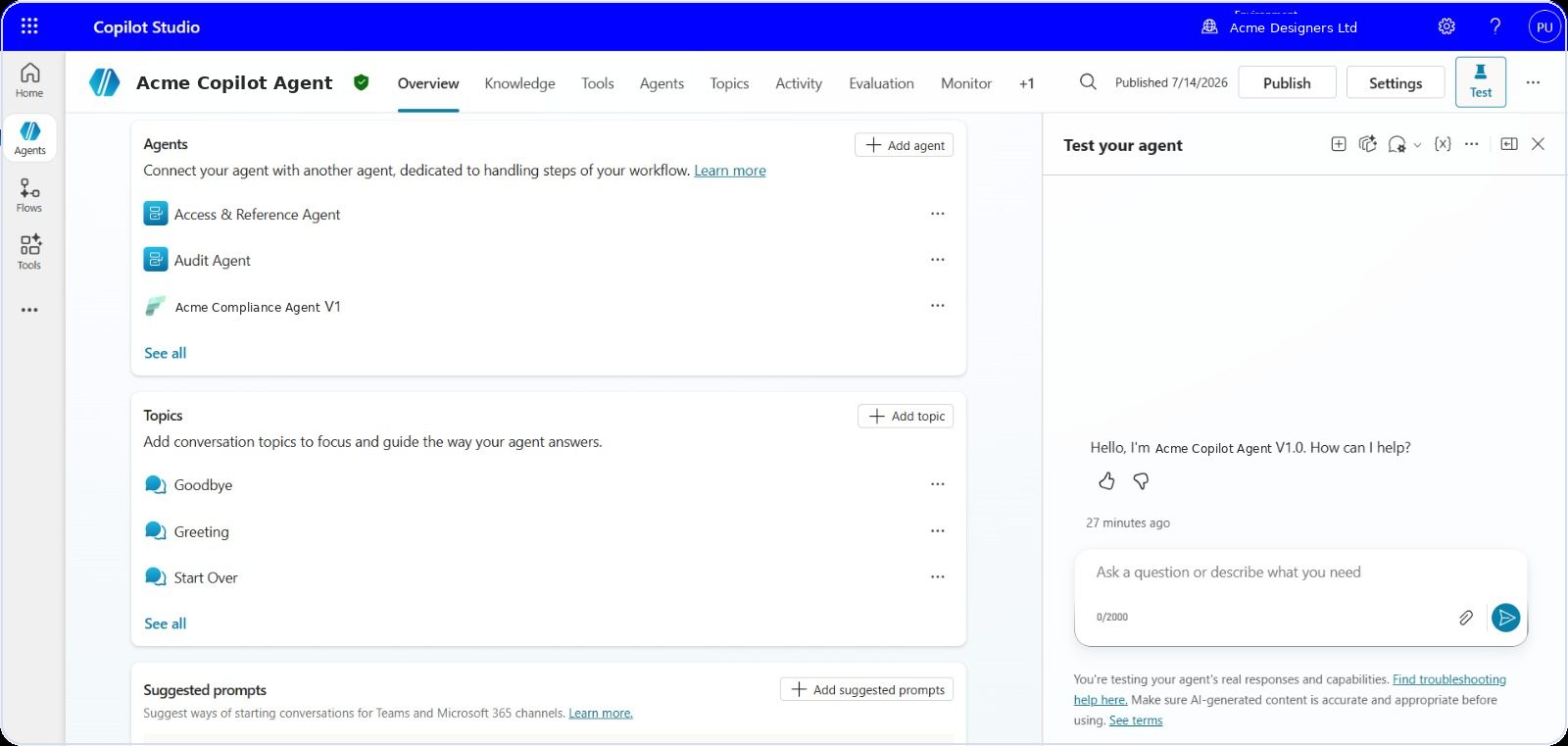Image resolution: width=1568 pixels, height=746 pixels.
Task: Click the Greeting topic icon
Action: click(155, 530)
